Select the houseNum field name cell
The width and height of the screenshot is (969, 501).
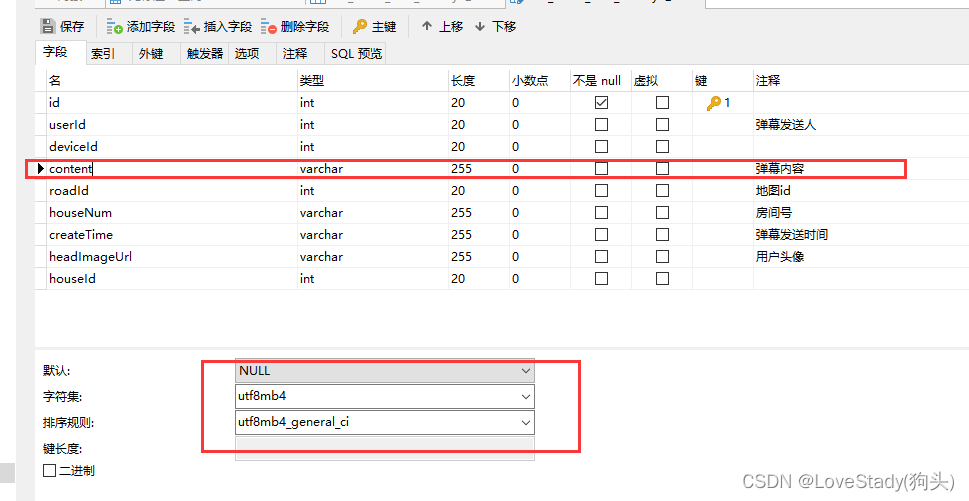tap(172, 213)
